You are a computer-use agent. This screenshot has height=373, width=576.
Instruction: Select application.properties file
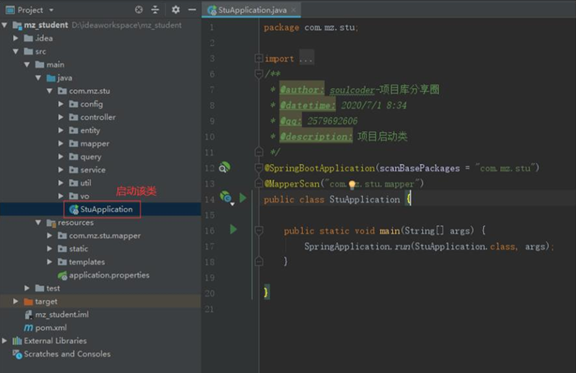click(x=109, y=275)
